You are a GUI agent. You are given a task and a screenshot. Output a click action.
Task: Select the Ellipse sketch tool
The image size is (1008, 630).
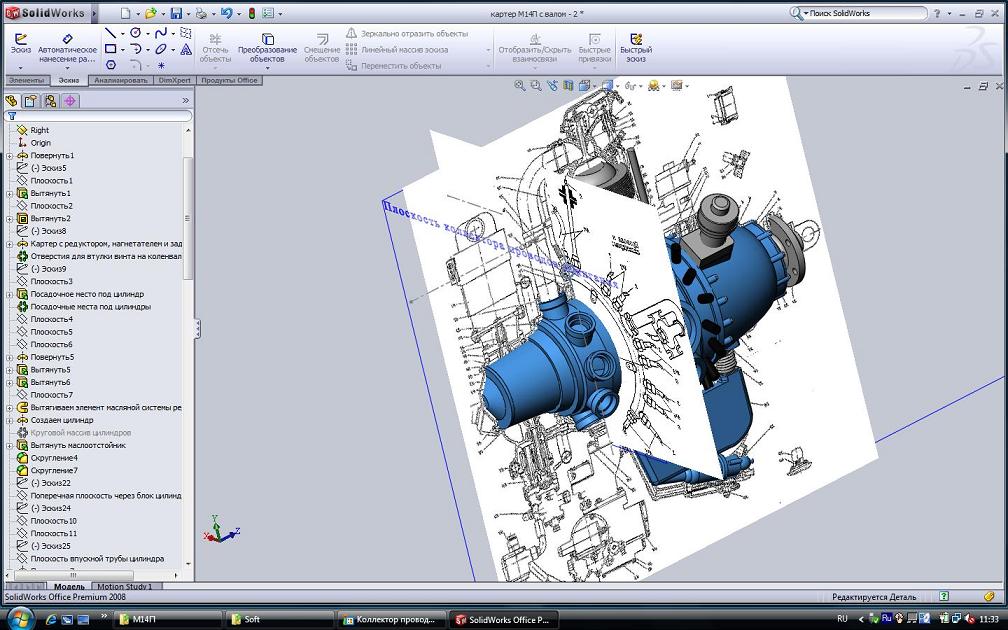pyautogui.click(x=161, y=49)
